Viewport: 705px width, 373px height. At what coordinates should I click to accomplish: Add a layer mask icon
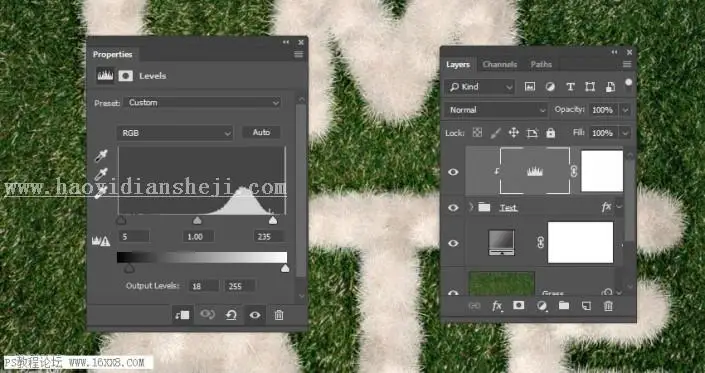[518, 306]
